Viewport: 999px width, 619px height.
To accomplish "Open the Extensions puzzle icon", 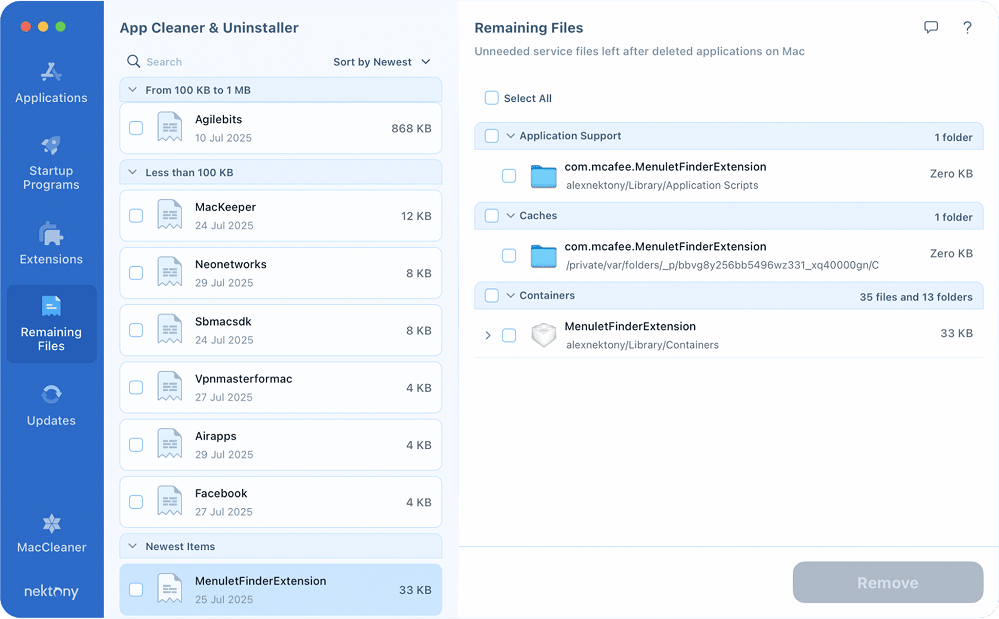I will 51,234.
